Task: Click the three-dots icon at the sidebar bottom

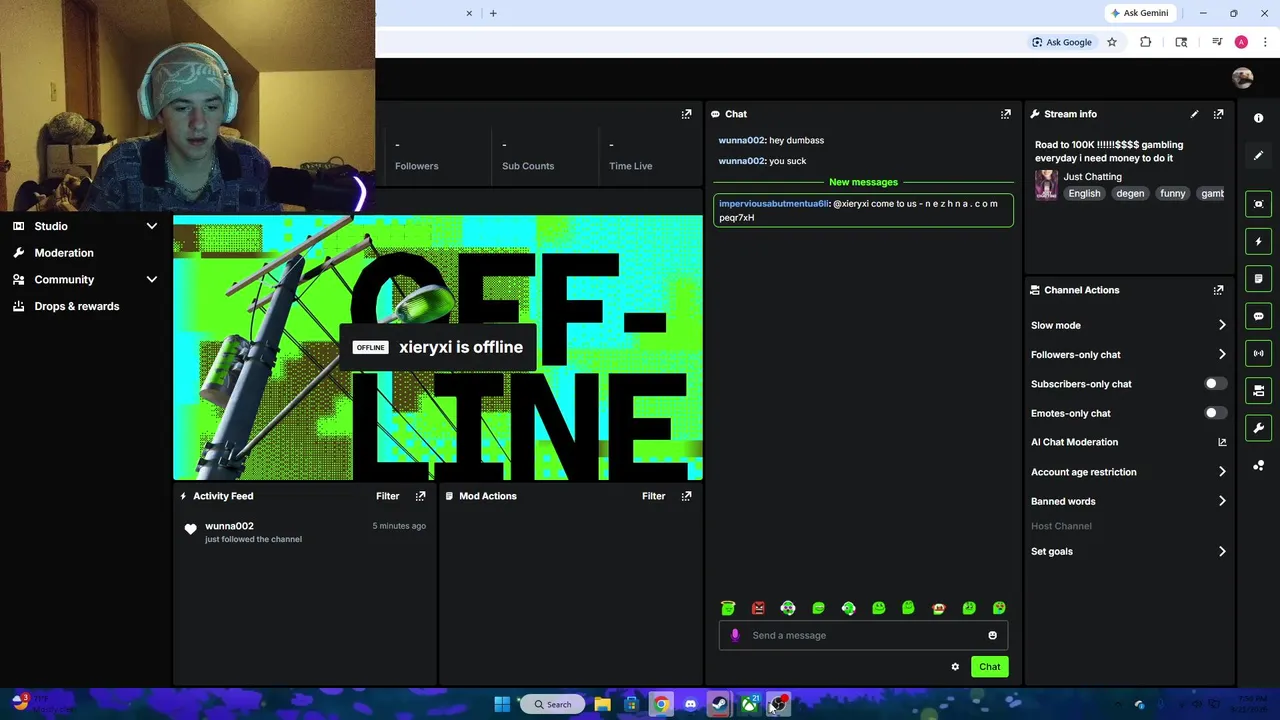Action: [x=1258, y=466]
